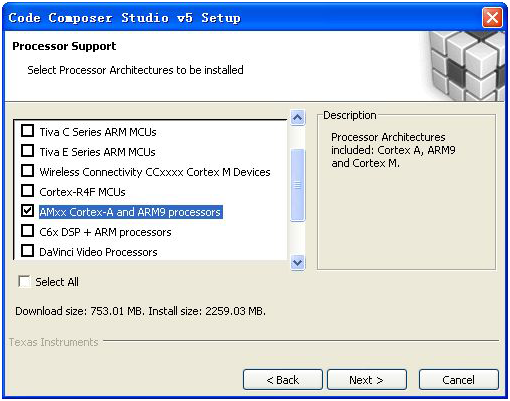Return using the Back button
Viewport: 510px width, 401px height.
[283, 379]
